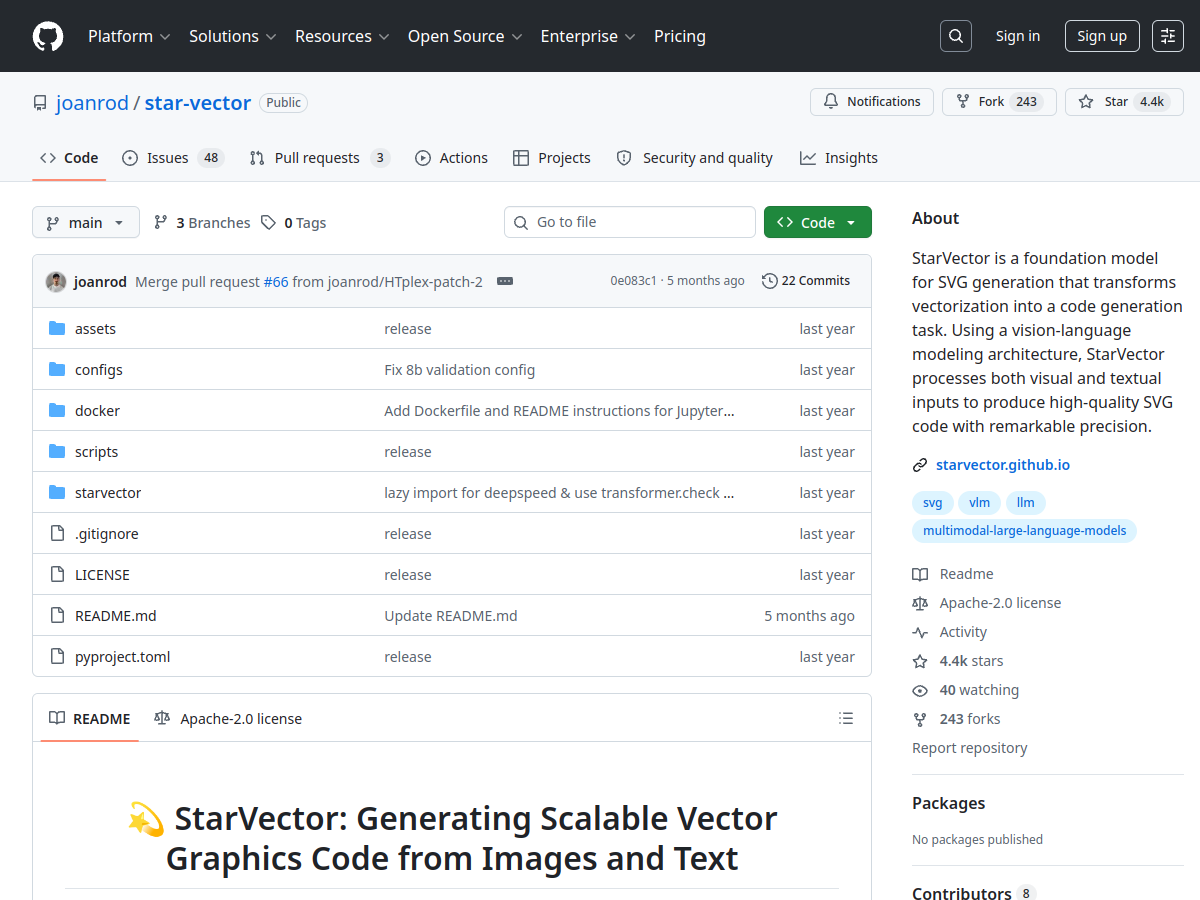The height and width of the screenshot is (900, 1200).
Task: Open the command palette icon in the header
Action: tap(1167, 36)
